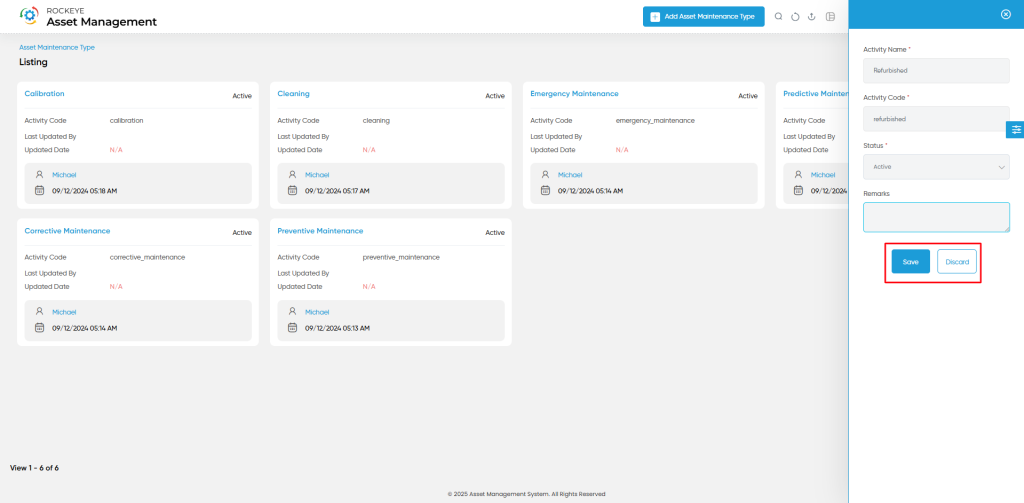Click calendar icon in Preventive Maintenance card
Image resolution: width=1024 pixels, height=503 pixels.
click(292, 328)
